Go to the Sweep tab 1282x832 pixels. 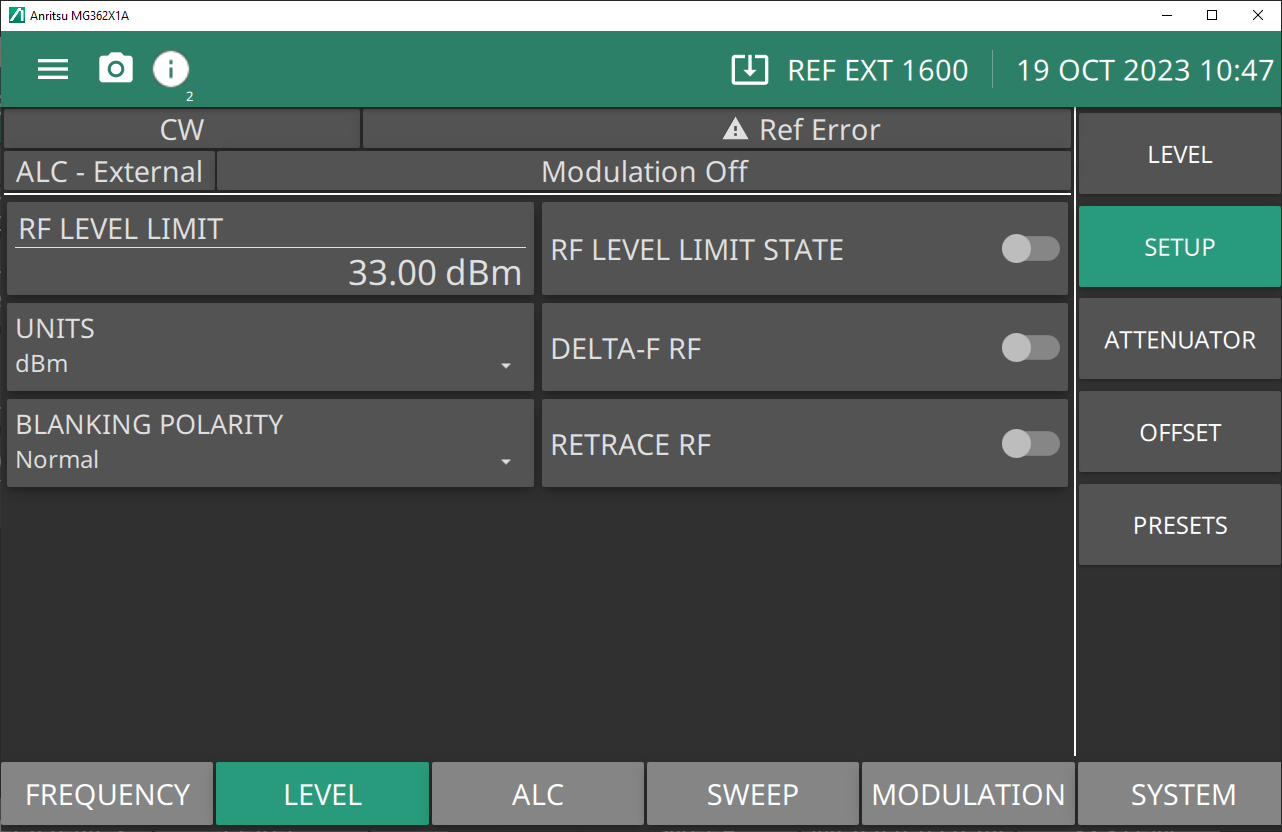pyautogui.click(x=753, y=795)
